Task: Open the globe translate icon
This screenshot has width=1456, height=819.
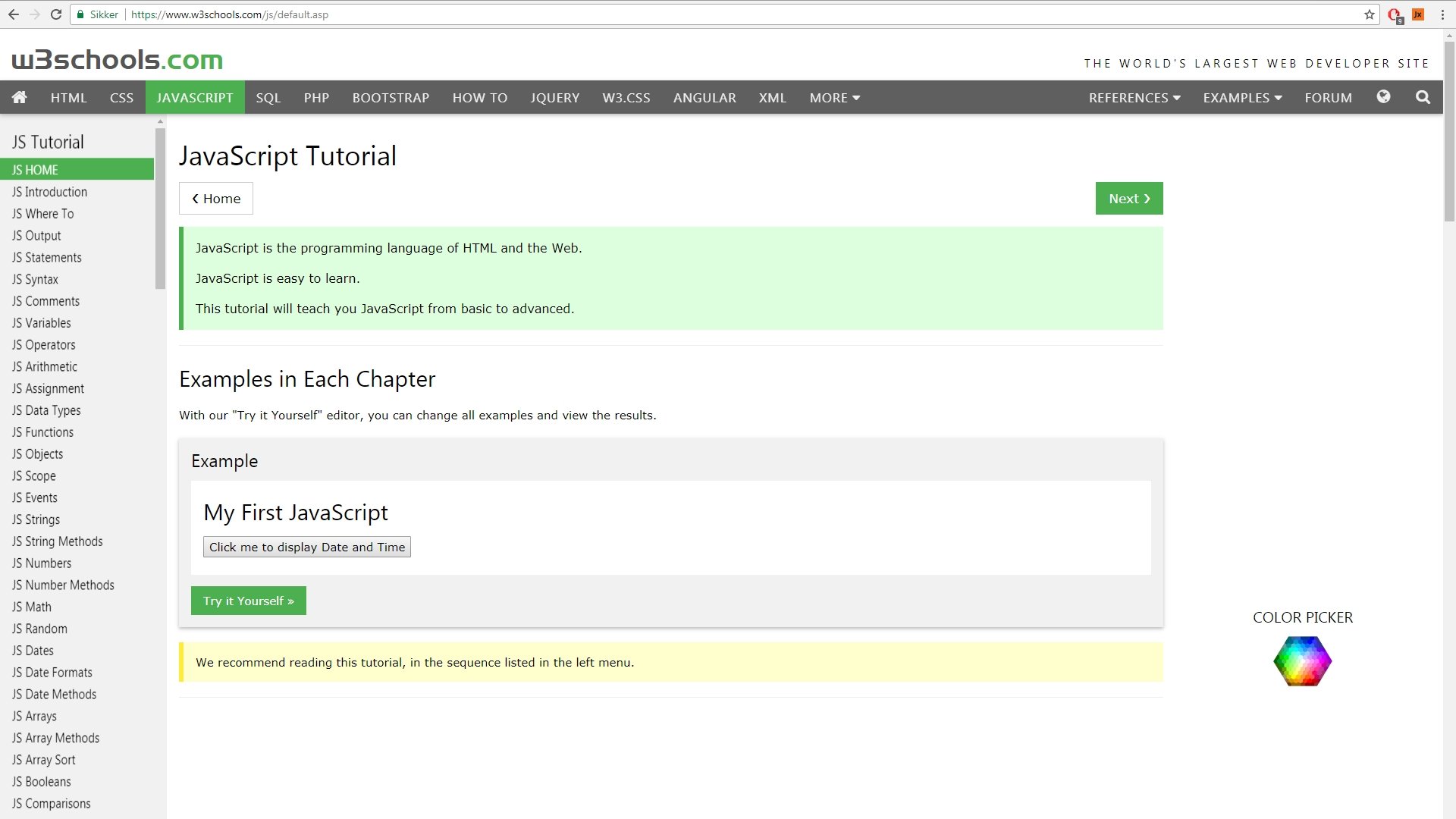Action: pyautogui.click(x=1383, y=97)
